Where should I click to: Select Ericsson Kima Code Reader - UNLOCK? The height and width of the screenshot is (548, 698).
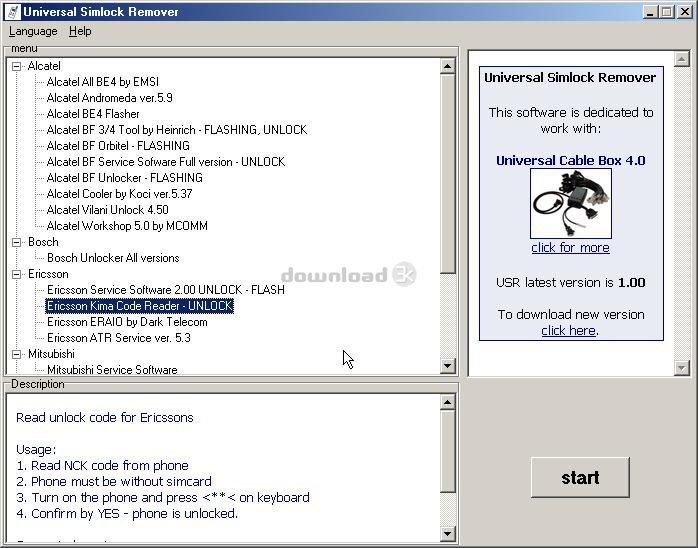coord(139,306)
